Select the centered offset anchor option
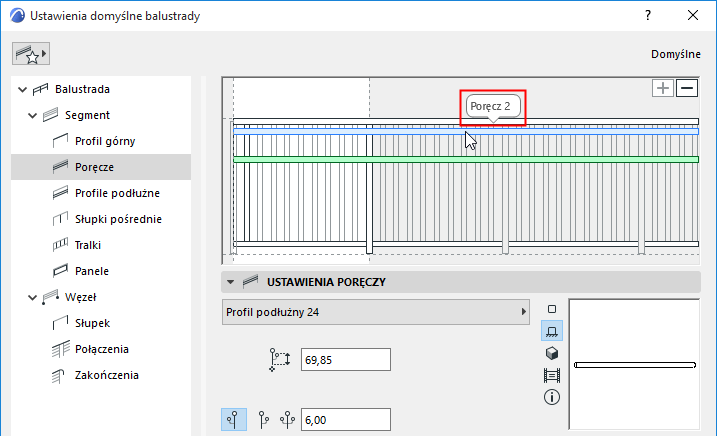Viewport: 717px width, 436px height. tap(288, 420)
